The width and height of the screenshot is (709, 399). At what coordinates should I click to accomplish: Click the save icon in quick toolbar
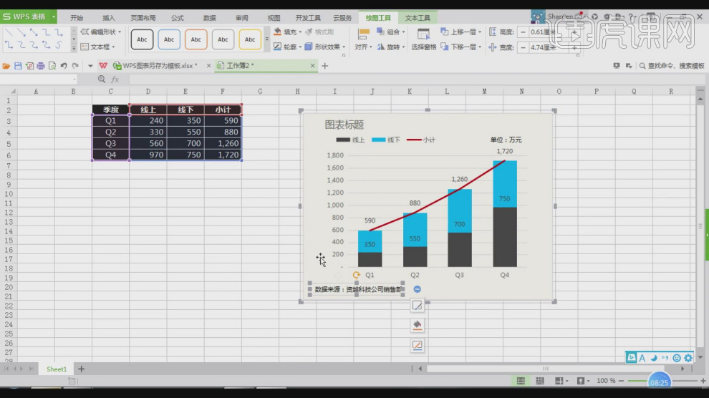[x=18, y=66]
